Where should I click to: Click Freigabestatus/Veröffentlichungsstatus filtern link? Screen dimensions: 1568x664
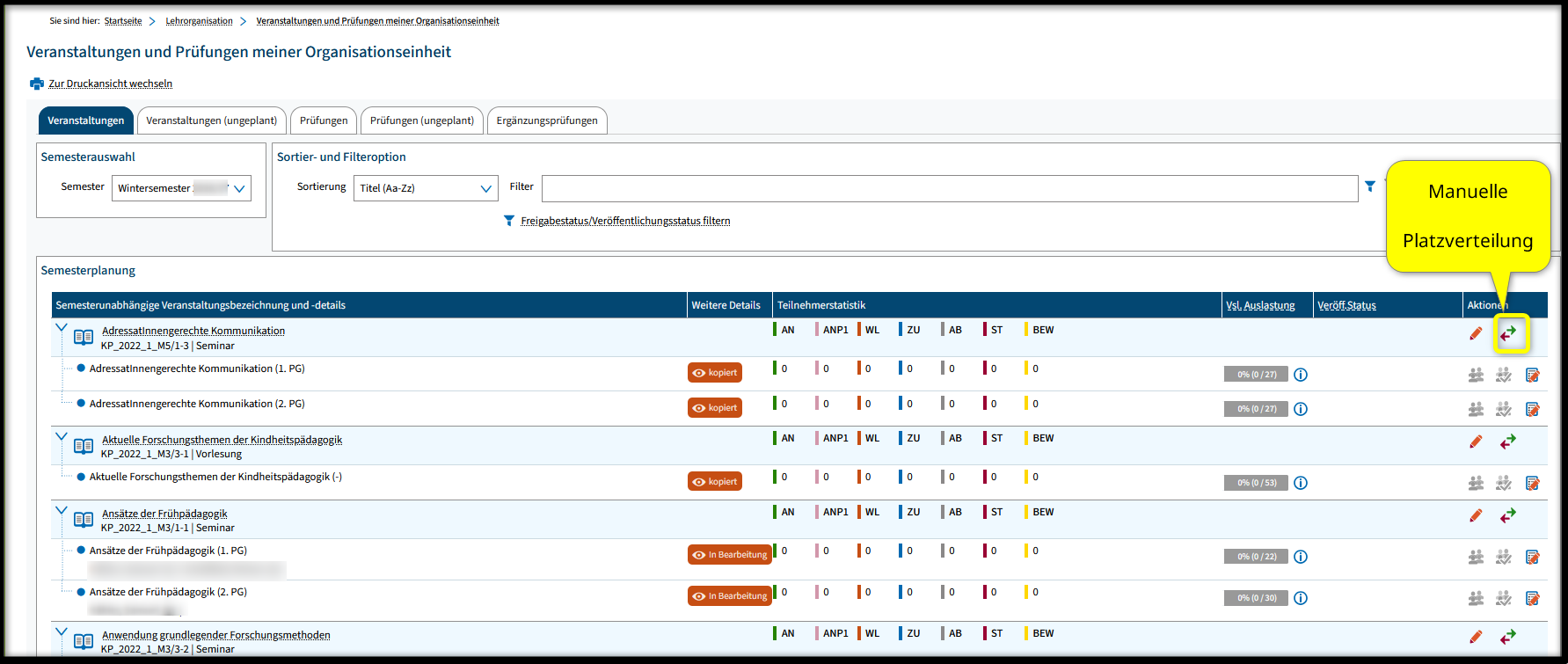click(625, 221)
